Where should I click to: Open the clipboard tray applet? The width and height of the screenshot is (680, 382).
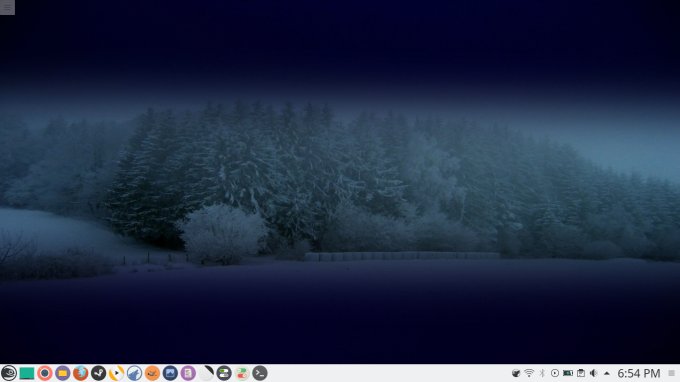(x=581, y=373)
